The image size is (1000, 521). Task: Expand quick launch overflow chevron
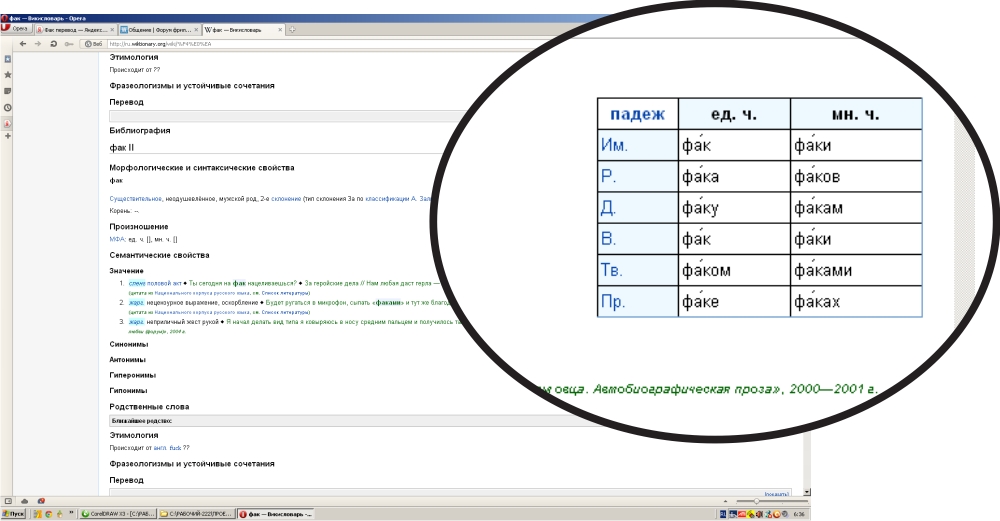tap(71, 512)
